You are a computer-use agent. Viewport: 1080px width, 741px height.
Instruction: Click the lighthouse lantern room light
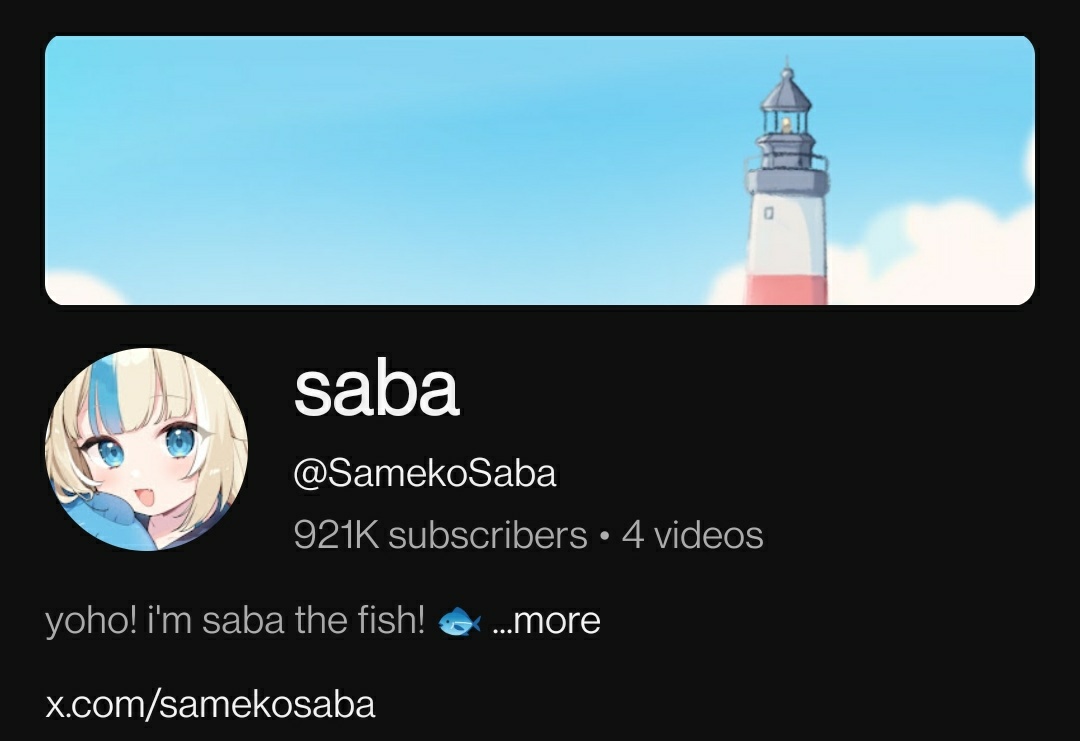coord(787,124)
